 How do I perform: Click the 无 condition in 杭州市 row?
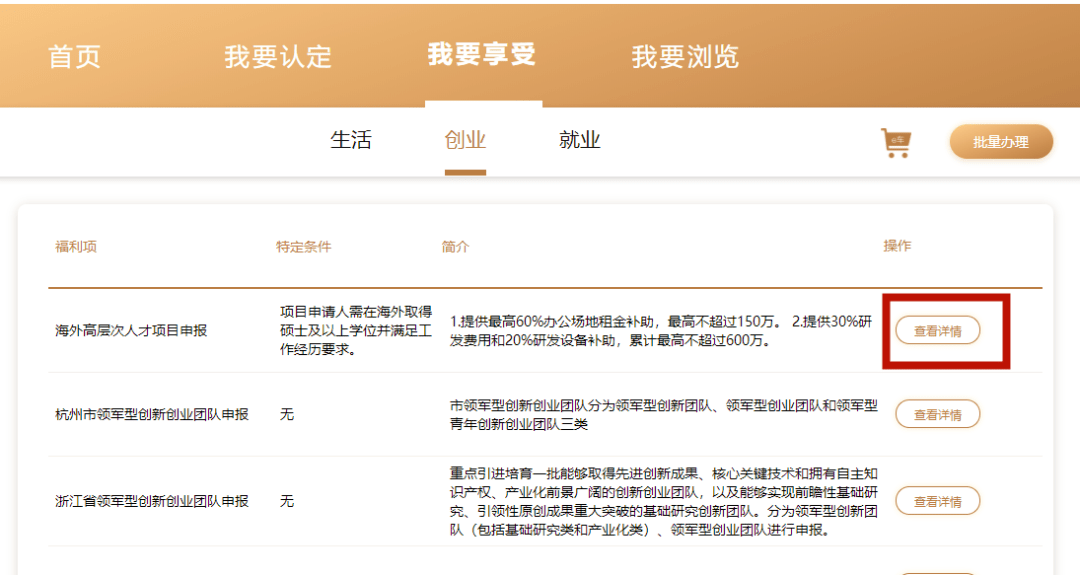pos(287,414)
